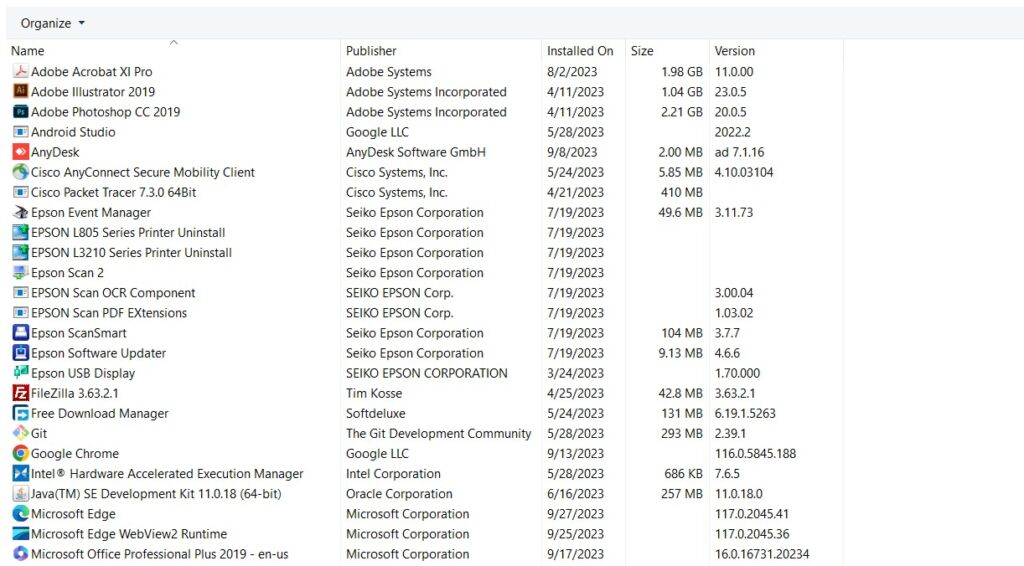Click the size value 49.6 MB
This screenshot has width=1024, height=566.
[680, 213]
